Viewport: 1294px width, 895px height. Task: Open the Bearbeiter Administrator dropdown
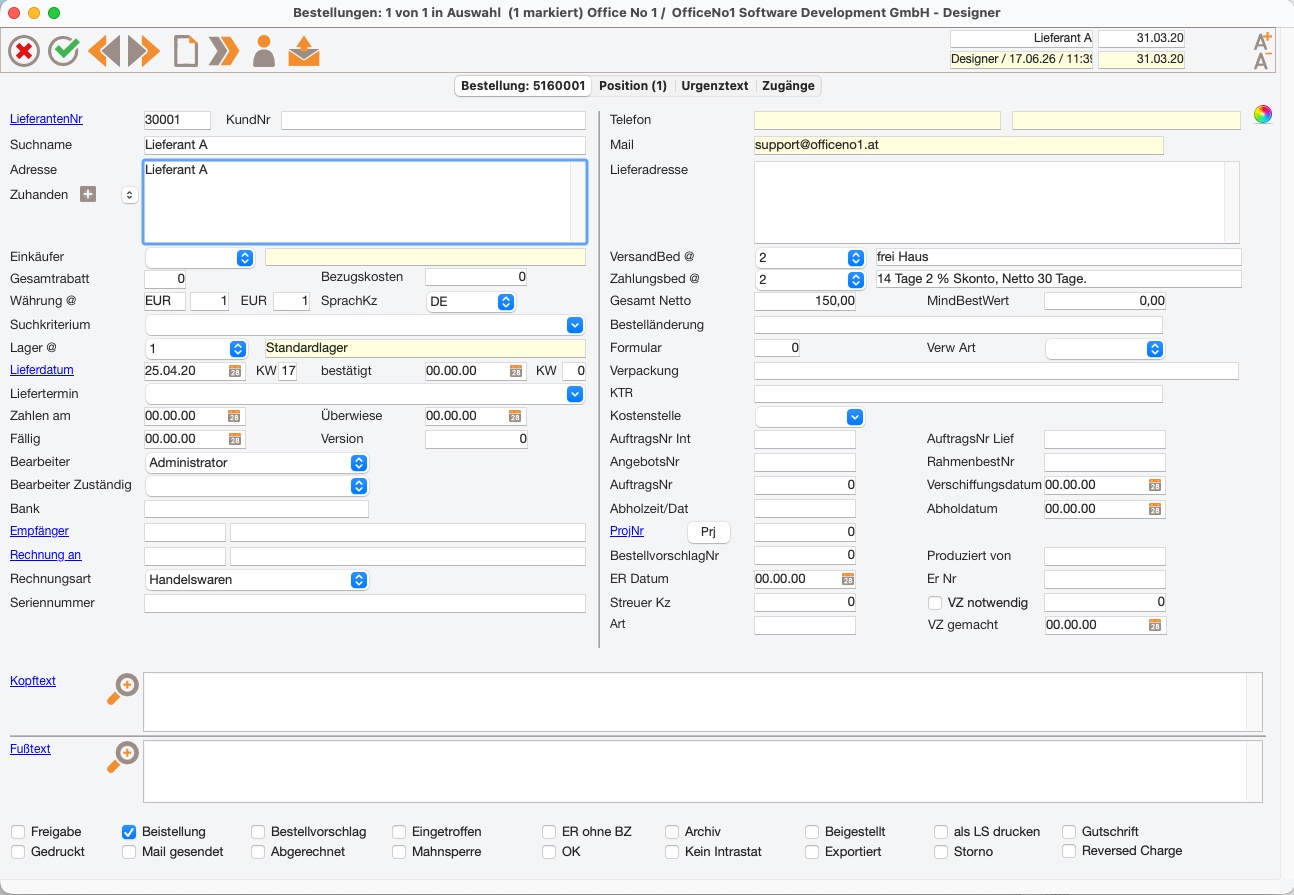(x=257, y=463)
